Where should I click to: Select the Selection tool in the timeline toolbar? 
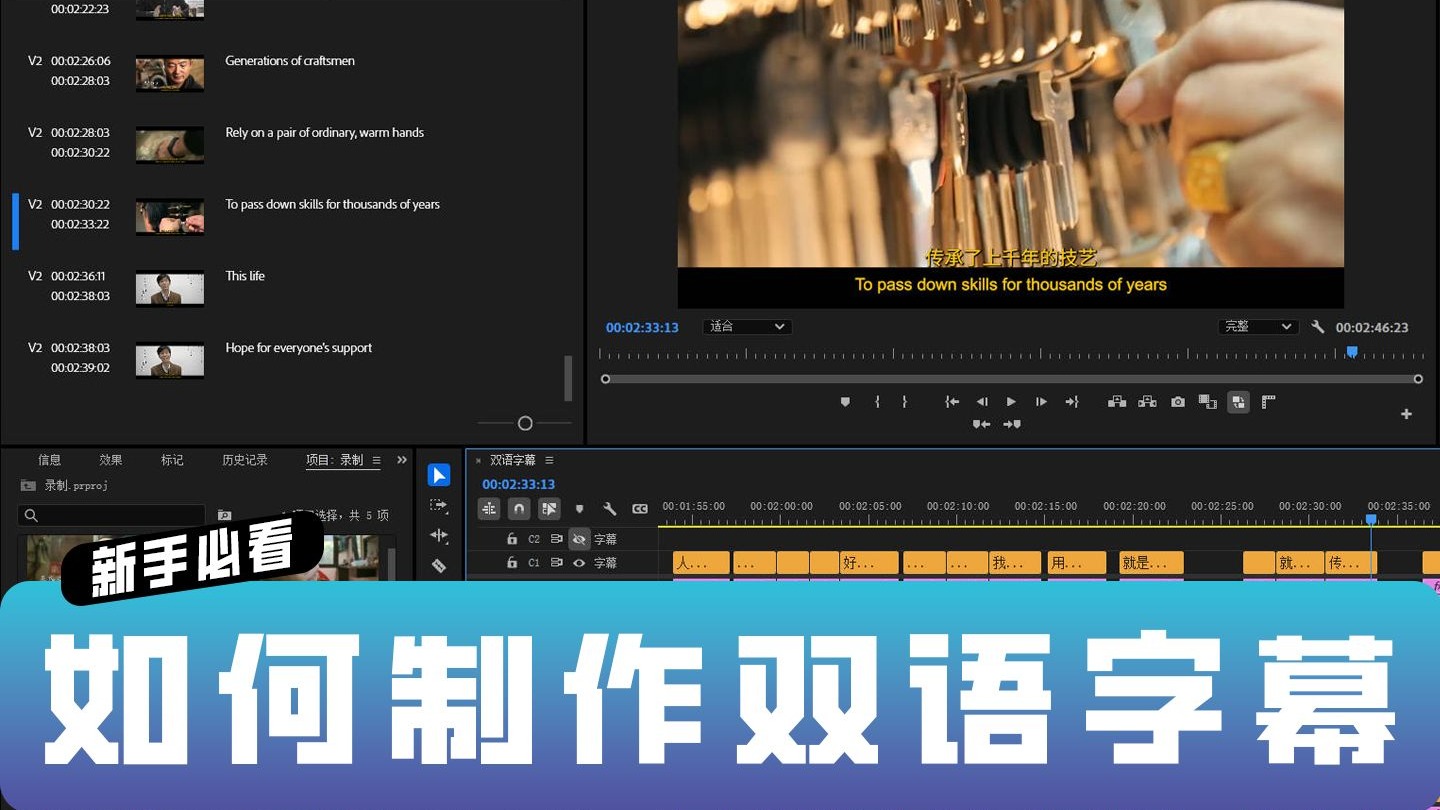point(440,475)
